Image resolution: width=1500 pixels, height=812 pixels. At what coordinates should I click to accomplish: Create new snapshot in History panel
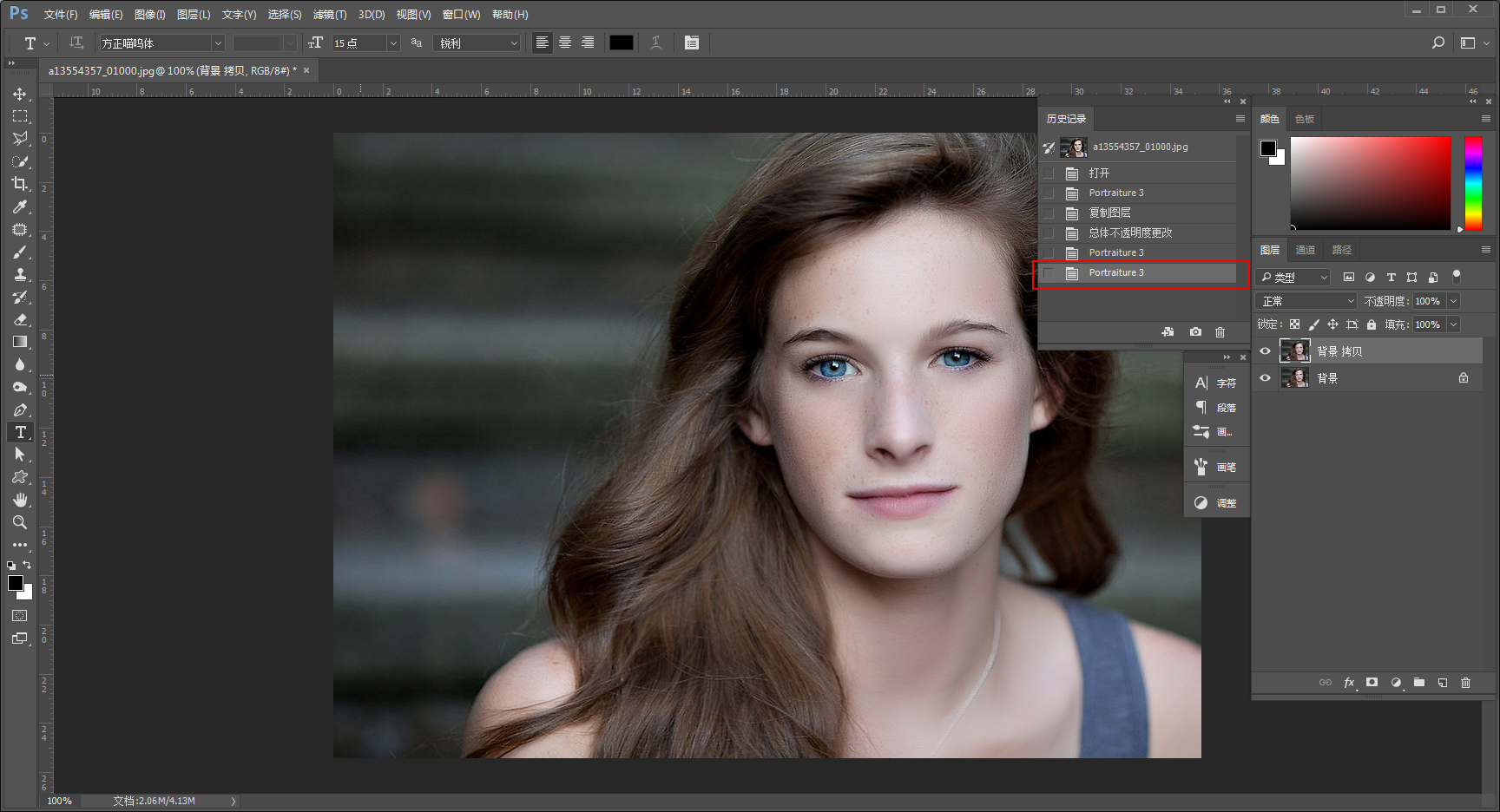point(1196,332)
